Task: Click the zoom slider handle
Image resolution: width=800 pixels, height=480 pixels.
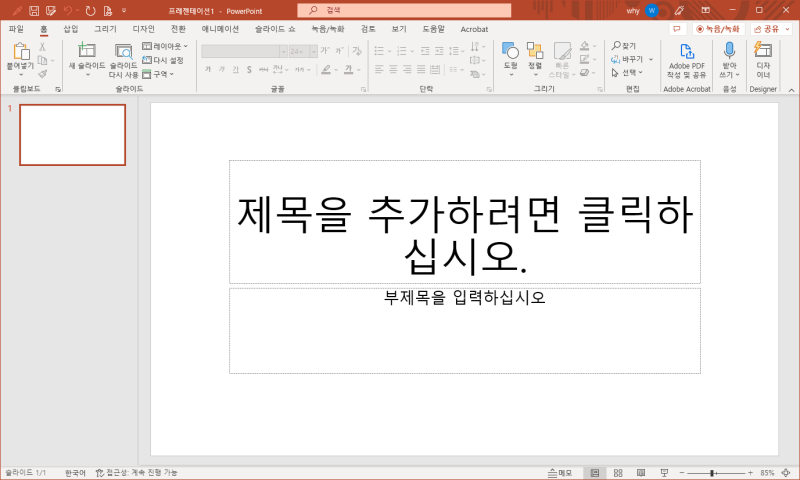Action: tap(712, 473)
